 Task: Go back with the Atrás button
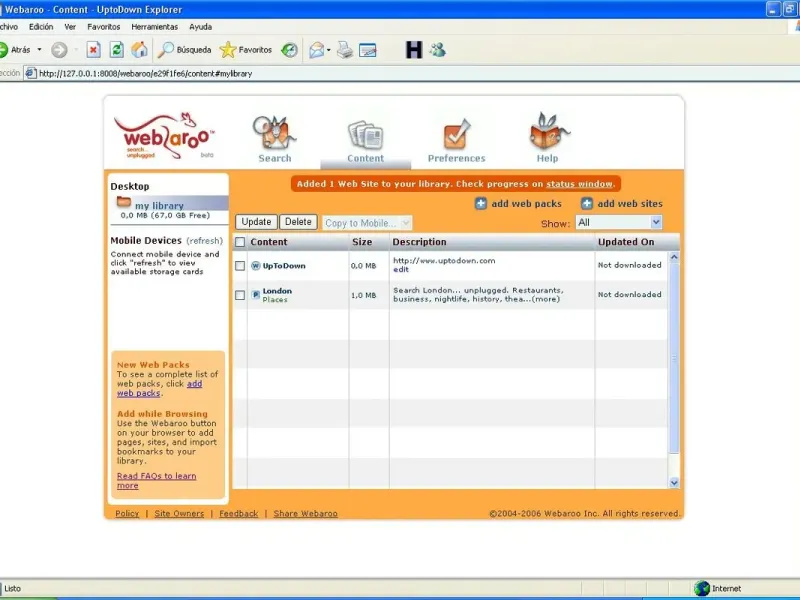15,49
